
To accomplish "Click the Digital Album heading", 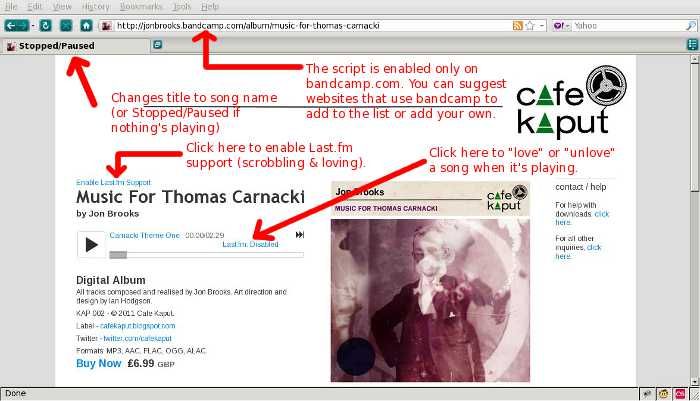I will (111, 280).
